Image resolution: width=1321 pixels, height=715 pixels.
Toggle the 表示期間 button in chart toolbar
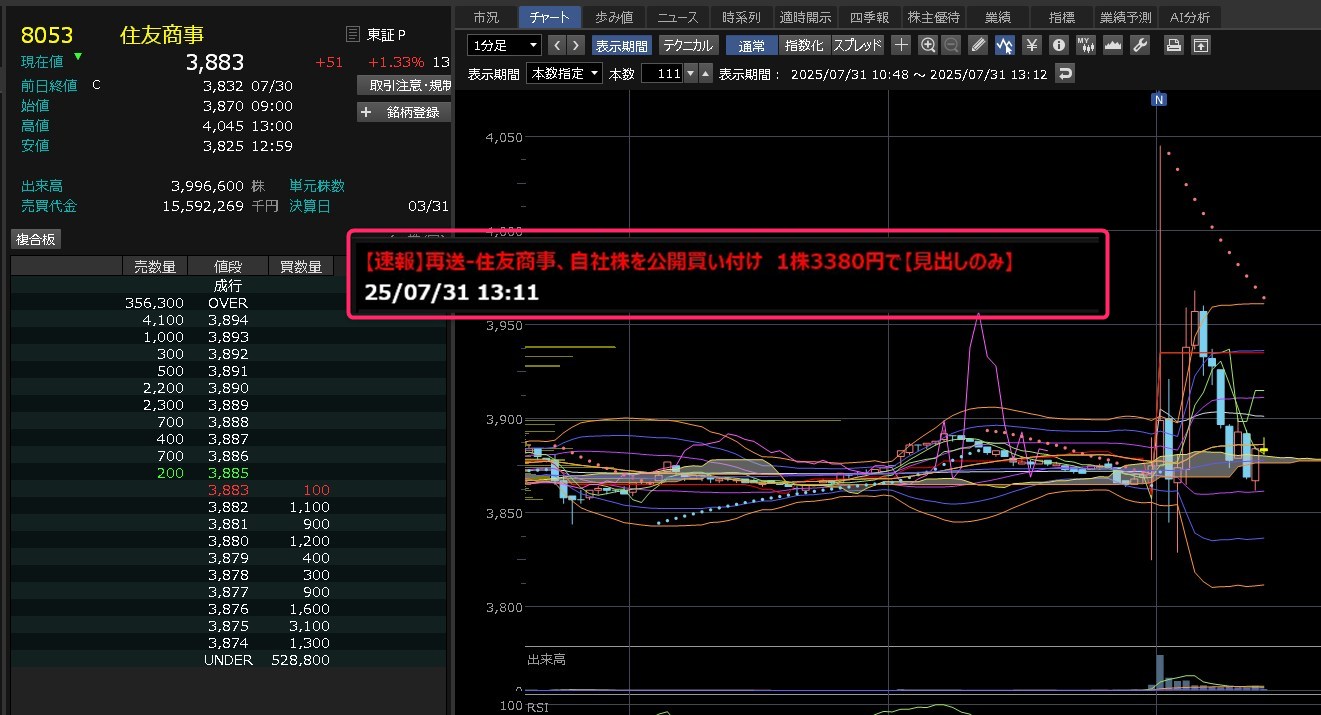pos(621,45)
